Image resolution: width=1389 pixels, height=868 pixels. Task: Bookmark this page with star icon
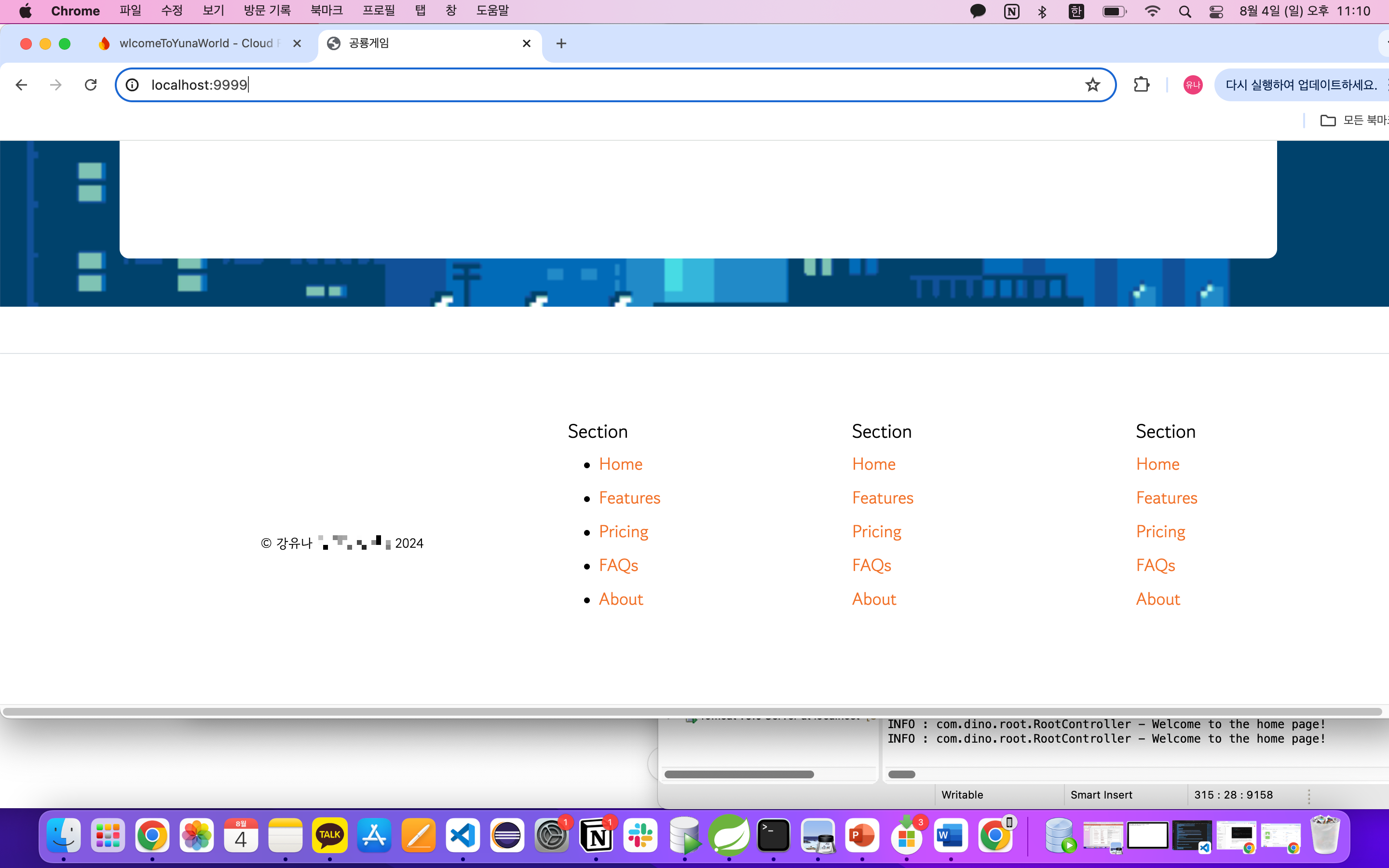pos(1092,85)
